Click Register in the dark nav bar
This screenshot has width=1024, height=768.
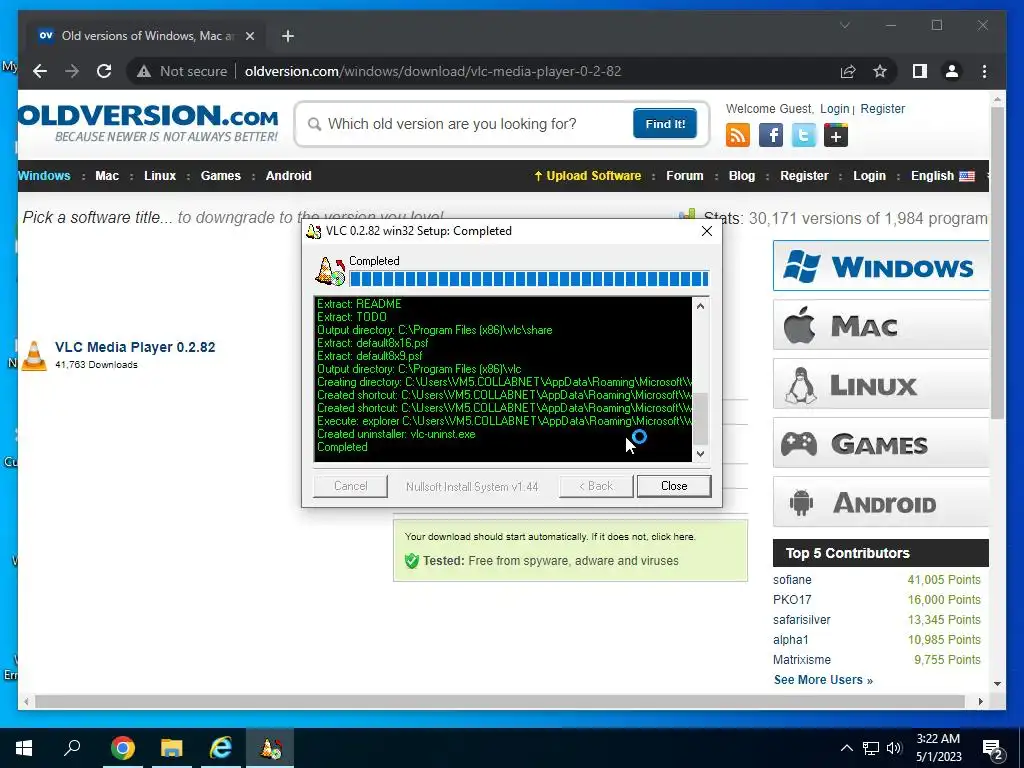pyautogui.click(x=804, y=176)
